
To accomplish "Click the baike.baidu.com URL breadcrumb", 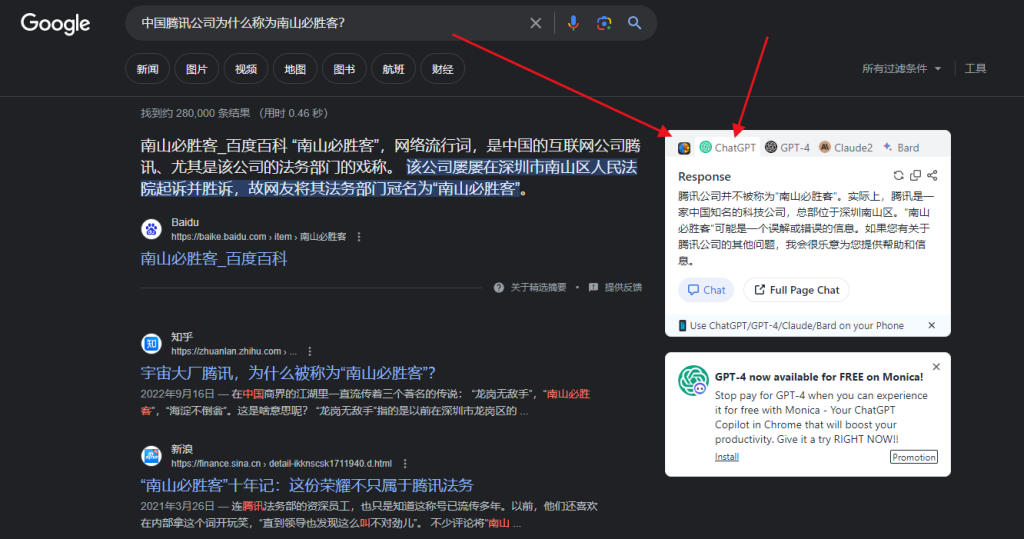I will pos(259,237).
